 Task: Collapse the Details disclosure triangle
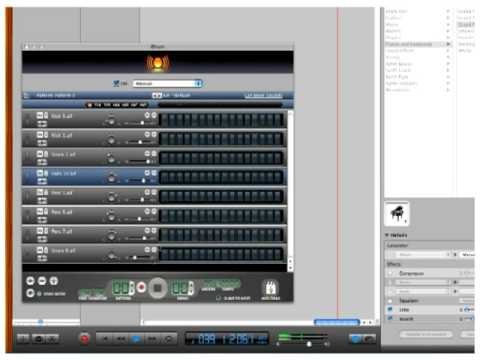coord(387,235)
